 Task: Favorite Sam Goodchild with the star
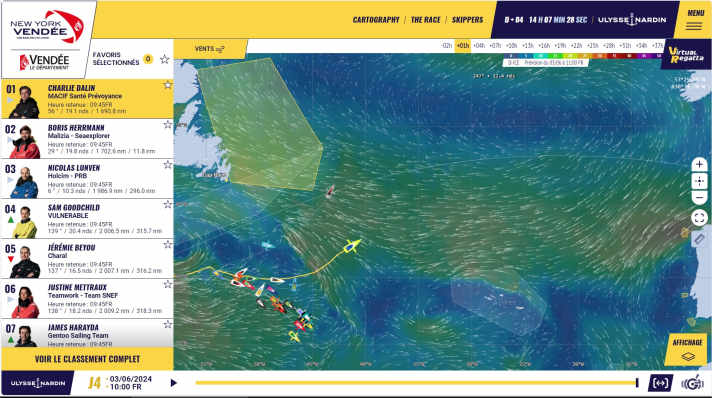click(x=168, y=204)
